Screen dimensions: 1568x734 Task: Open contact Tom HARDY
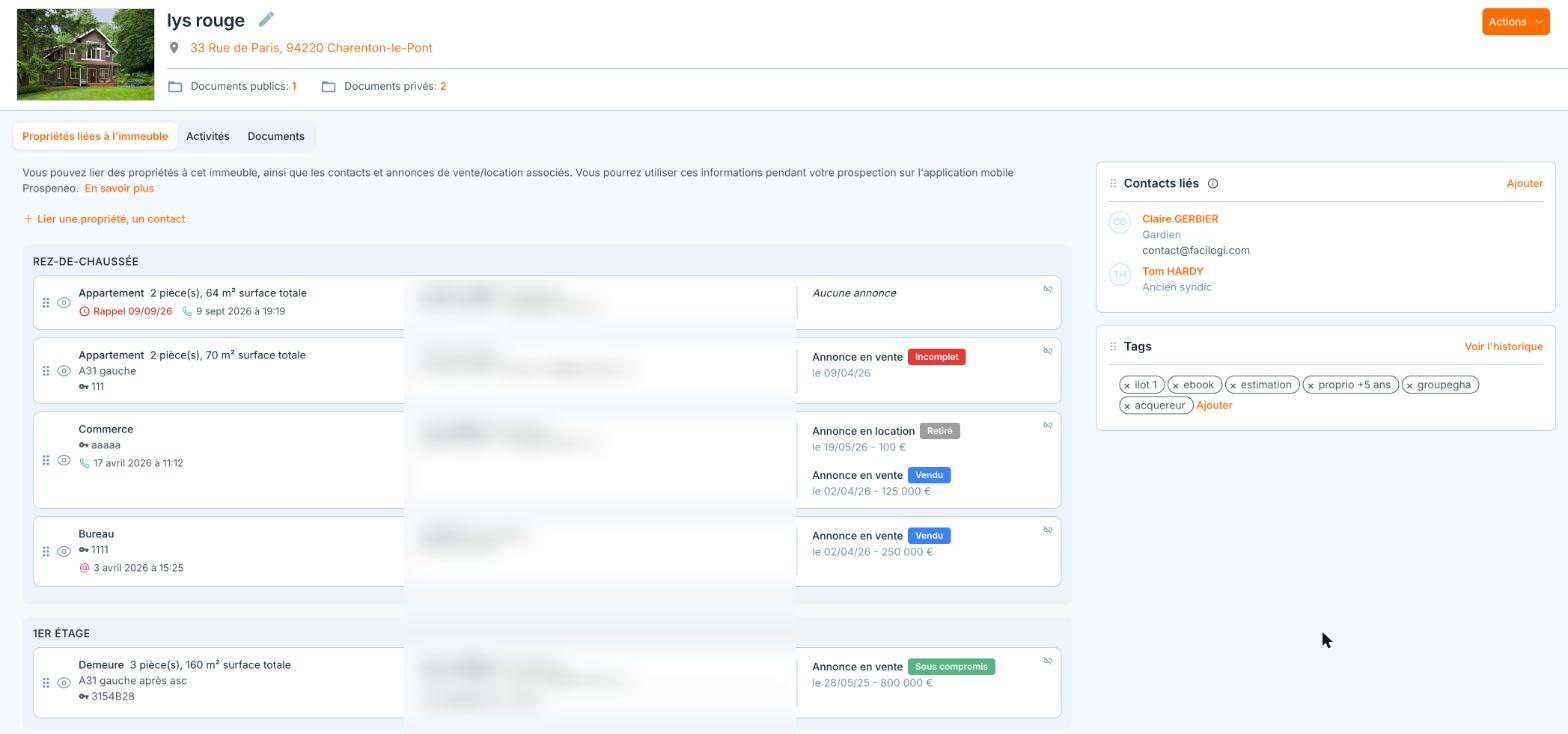1172,272
